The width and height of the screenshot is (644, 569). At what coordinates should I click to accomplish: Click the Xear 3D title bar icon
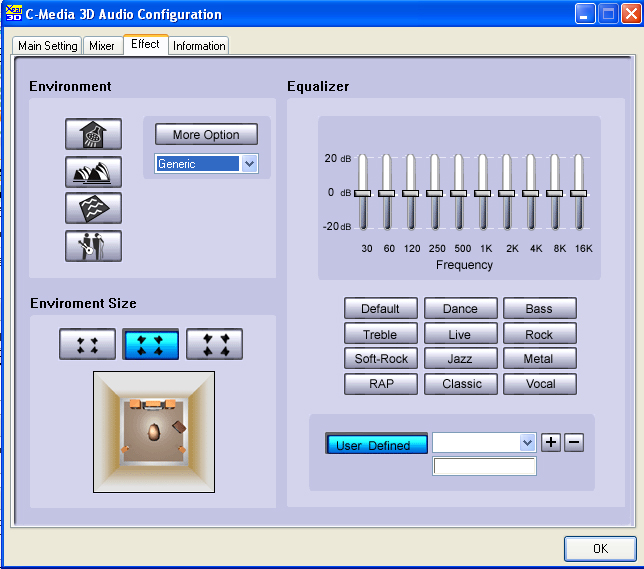pos(14,13)
